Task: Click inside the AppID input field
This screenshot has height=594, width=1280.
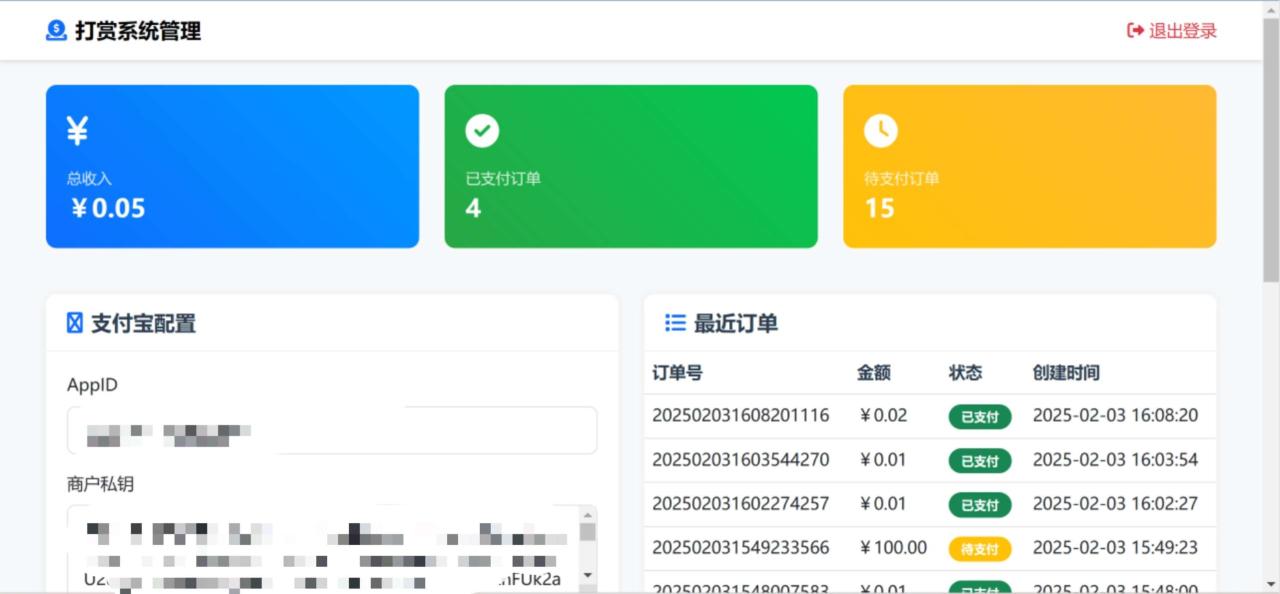Action: coord(331,430)
